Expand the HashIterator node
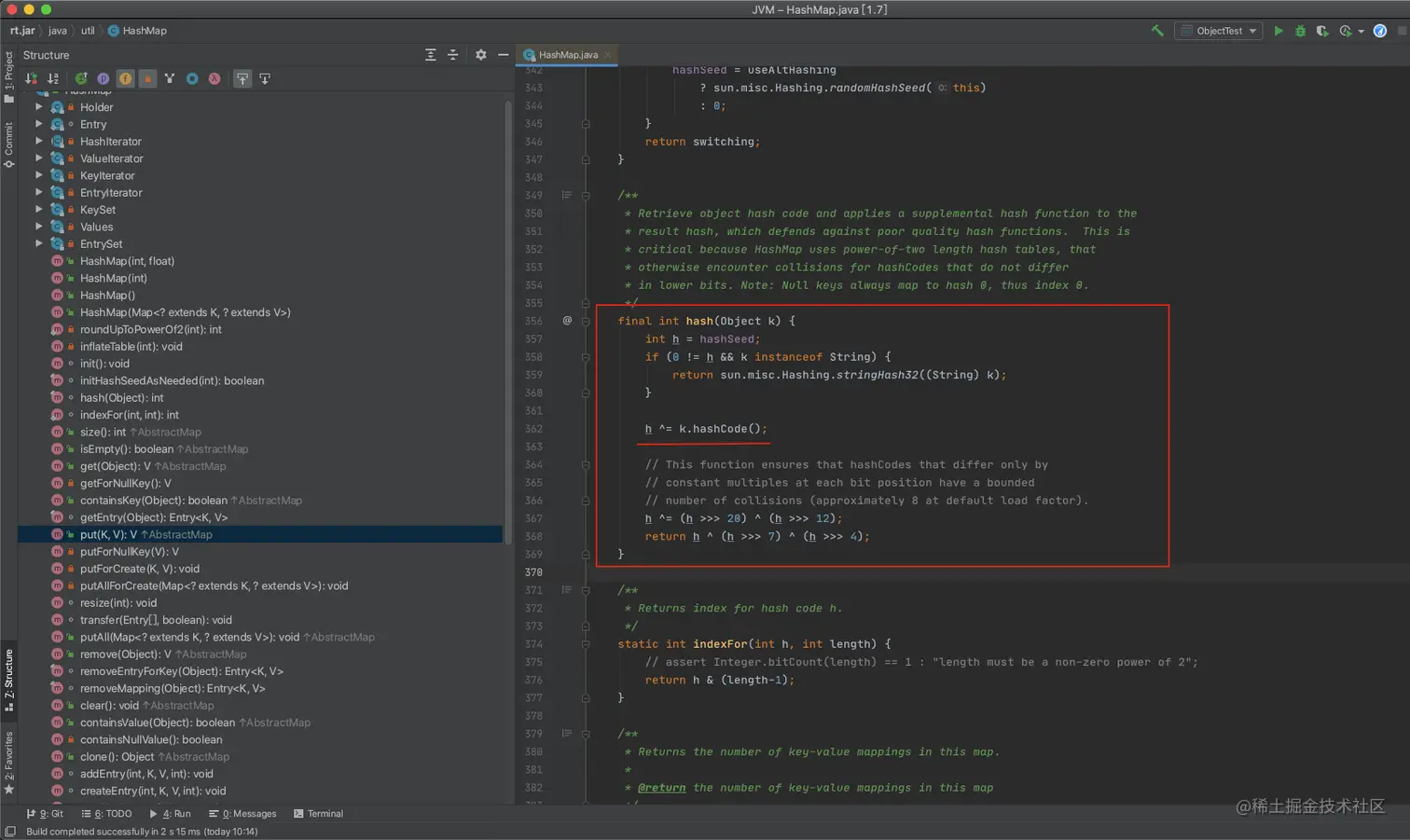The width and height of the screenshot is (1410, 840). pyautogui.click(x=39, y=141)
